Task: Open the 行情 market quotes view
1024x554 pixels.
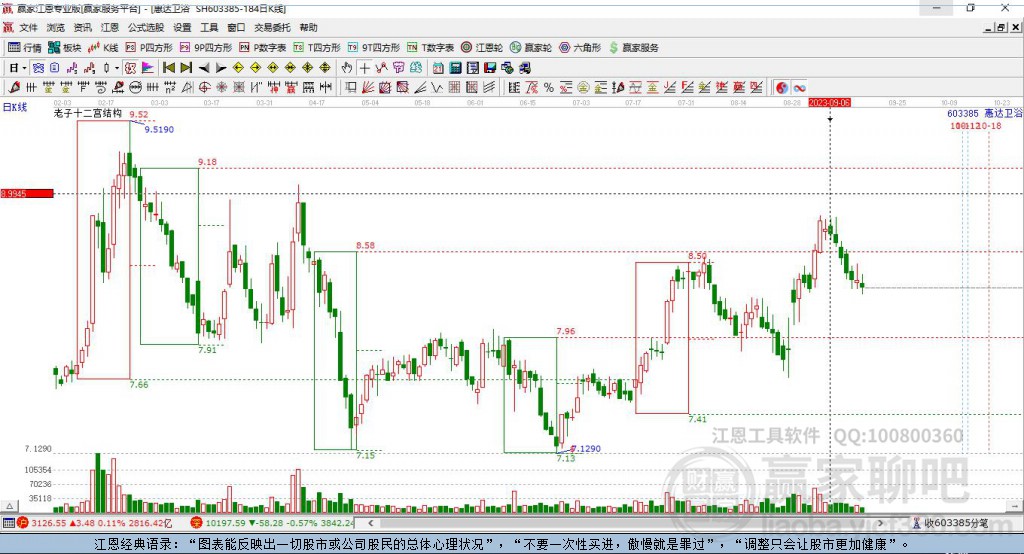Action: click(x=24, y=48)
